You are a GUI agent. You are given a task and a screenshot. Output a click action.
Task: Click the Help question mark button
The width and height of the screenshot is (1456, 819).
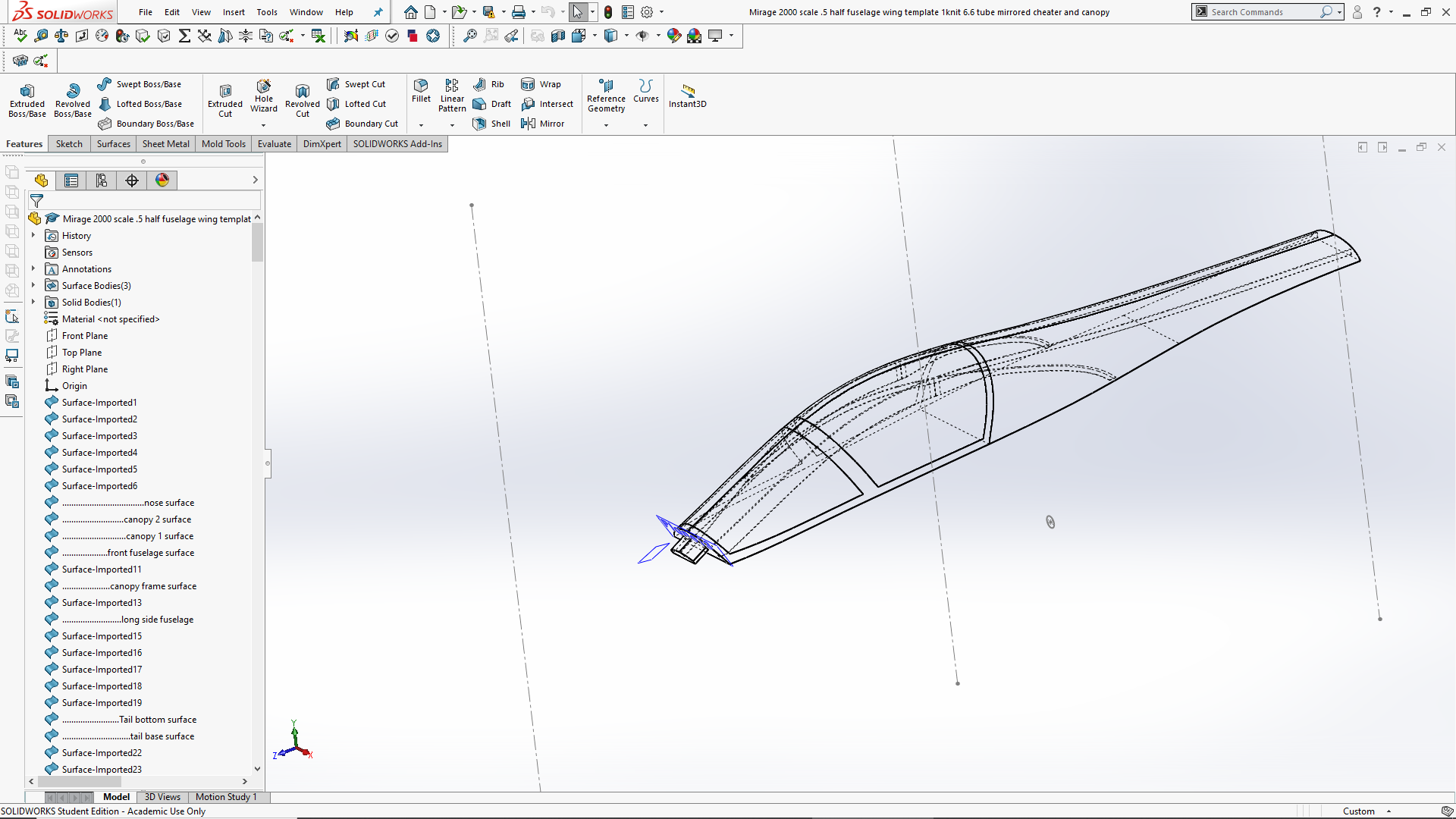pyautogui.click(x=1376, y=12)
